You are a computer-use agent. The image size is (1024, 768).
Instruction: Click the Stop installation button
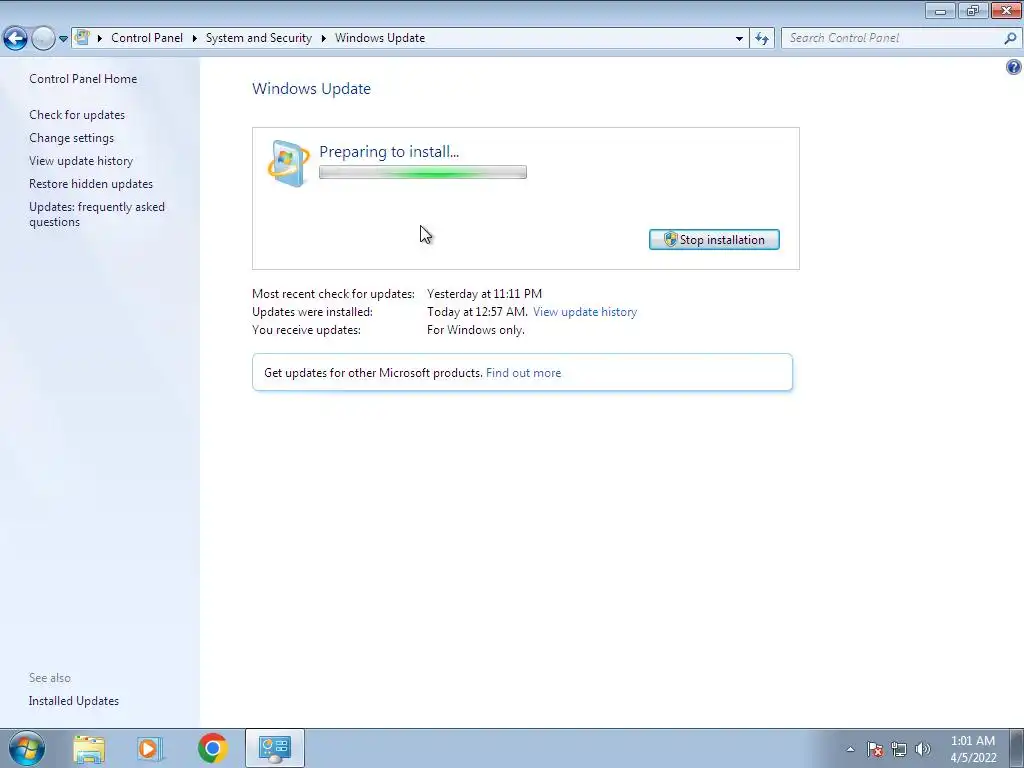pos(714,240)
